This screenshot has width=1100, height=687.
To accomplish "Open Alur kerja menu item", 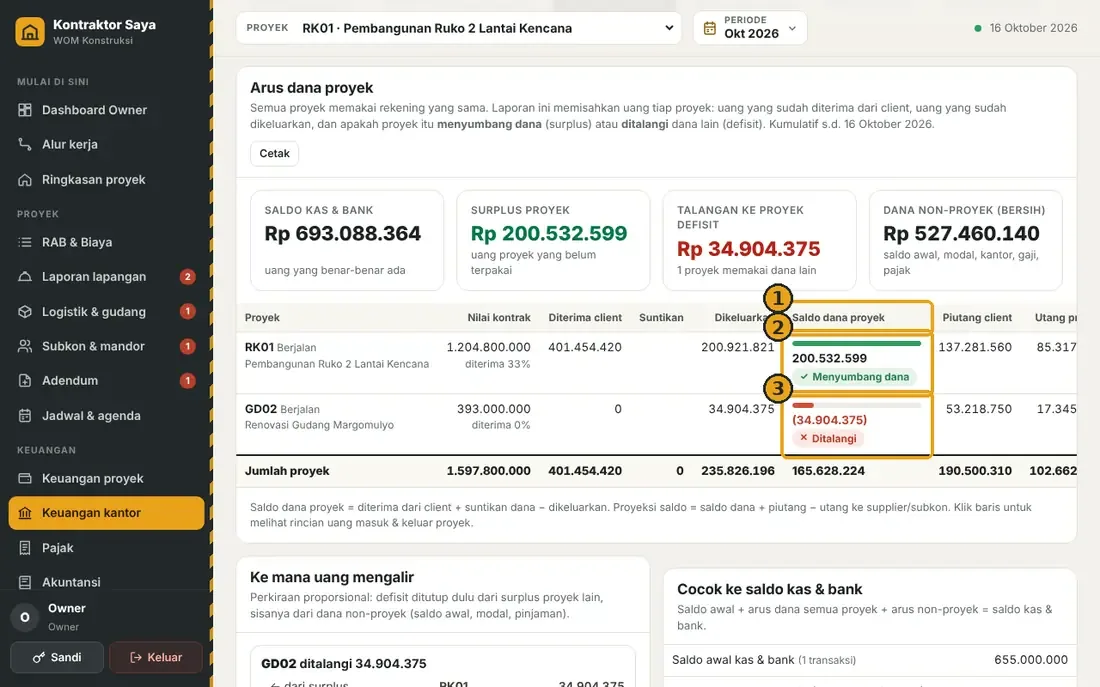I will [x=107, y=144].
